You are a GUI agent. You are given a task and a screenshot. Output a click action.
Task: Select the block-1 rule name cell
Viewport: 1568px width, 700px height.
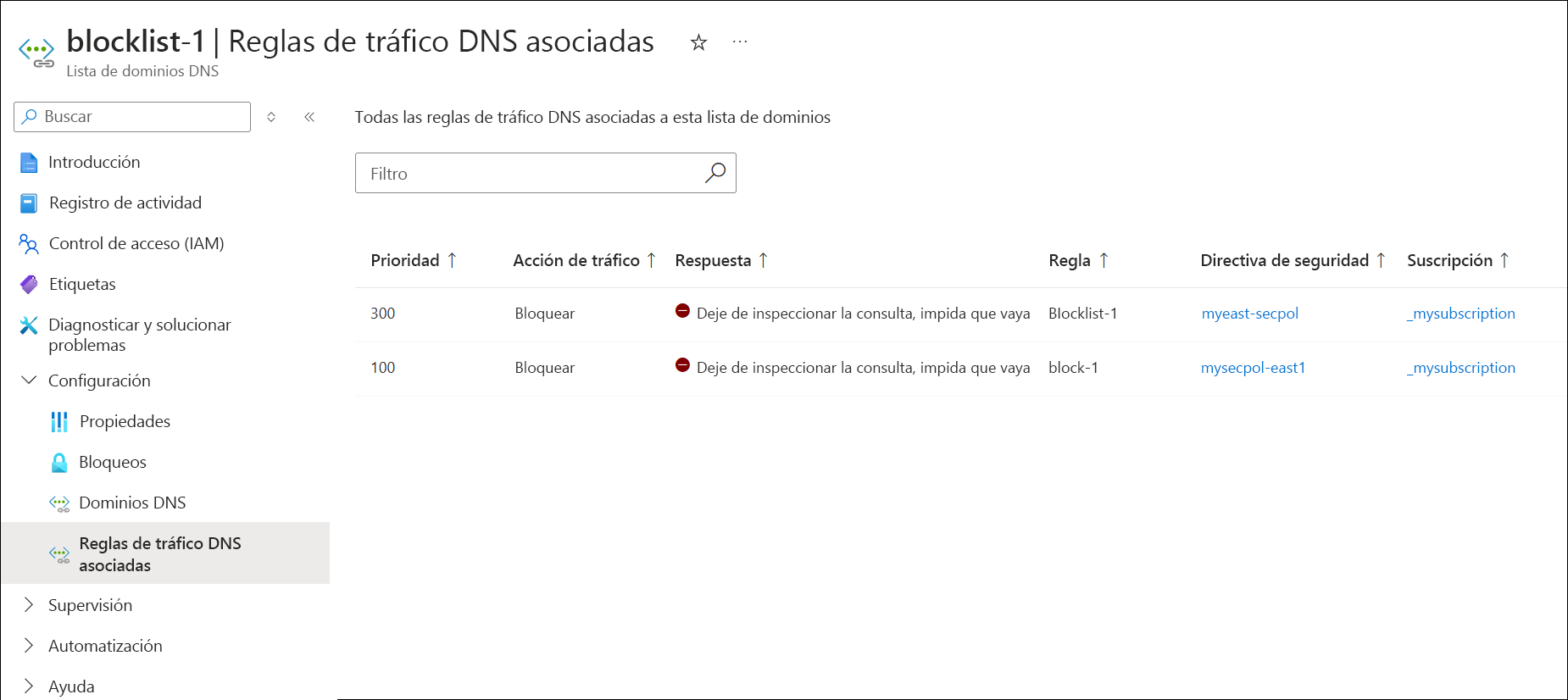1073,368
